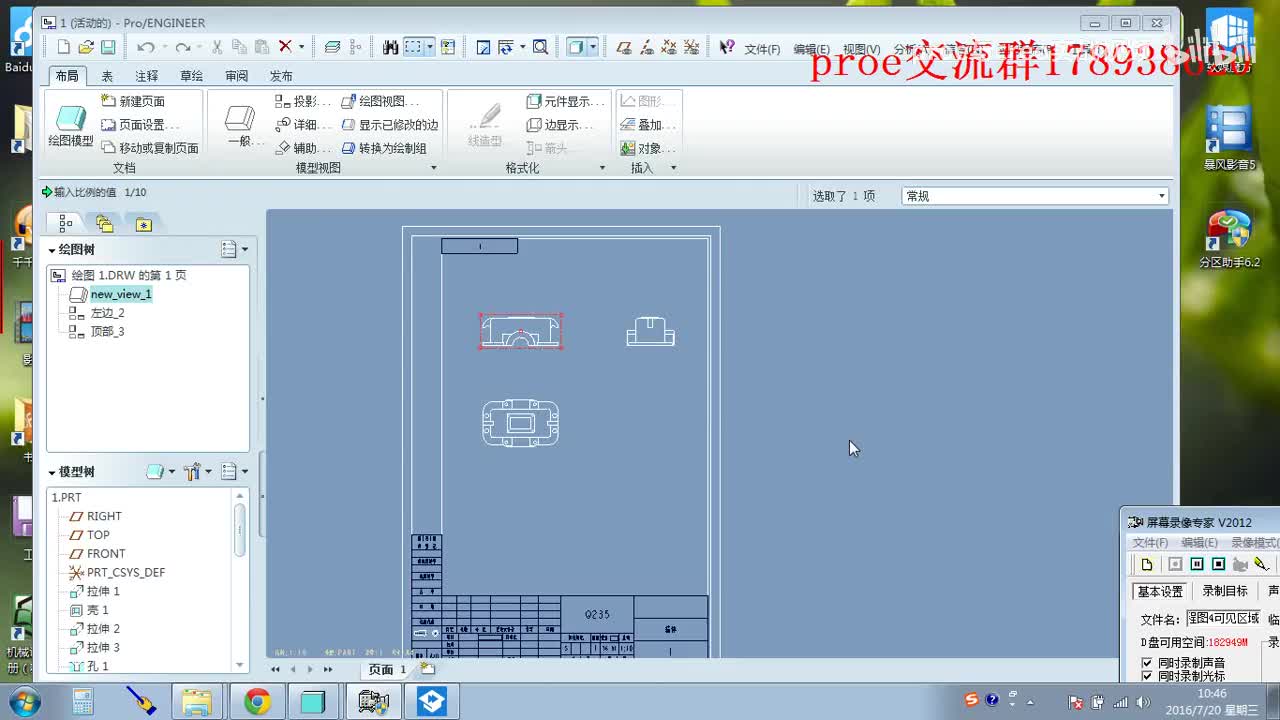Click 转换为绘制组 convert to draft group
The image size is (1280, 720).
click(384, 148)
